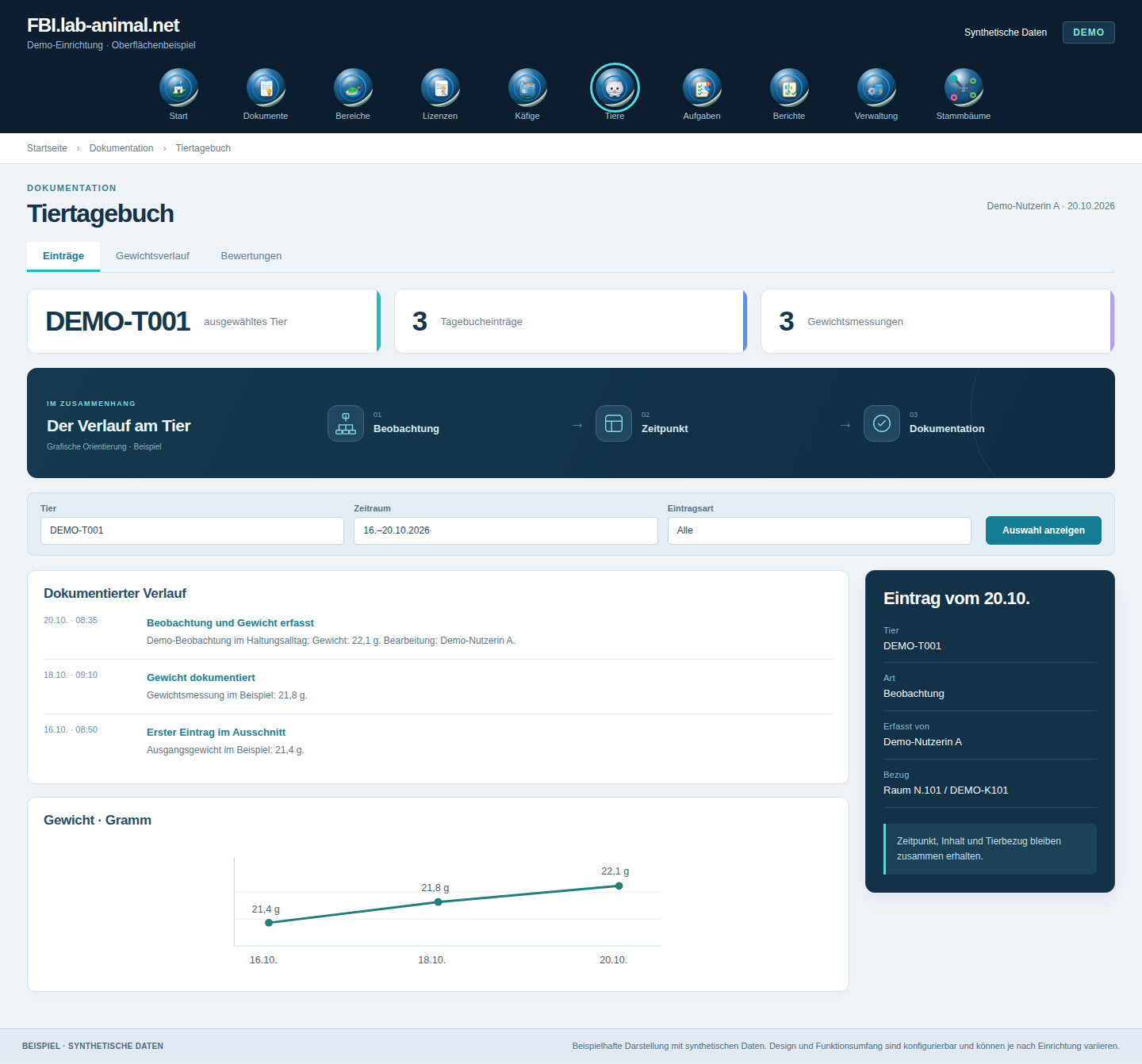Go to the Bereiche section icon
This screenshot has height=1064, width=1142.
(x=353, y=87)
